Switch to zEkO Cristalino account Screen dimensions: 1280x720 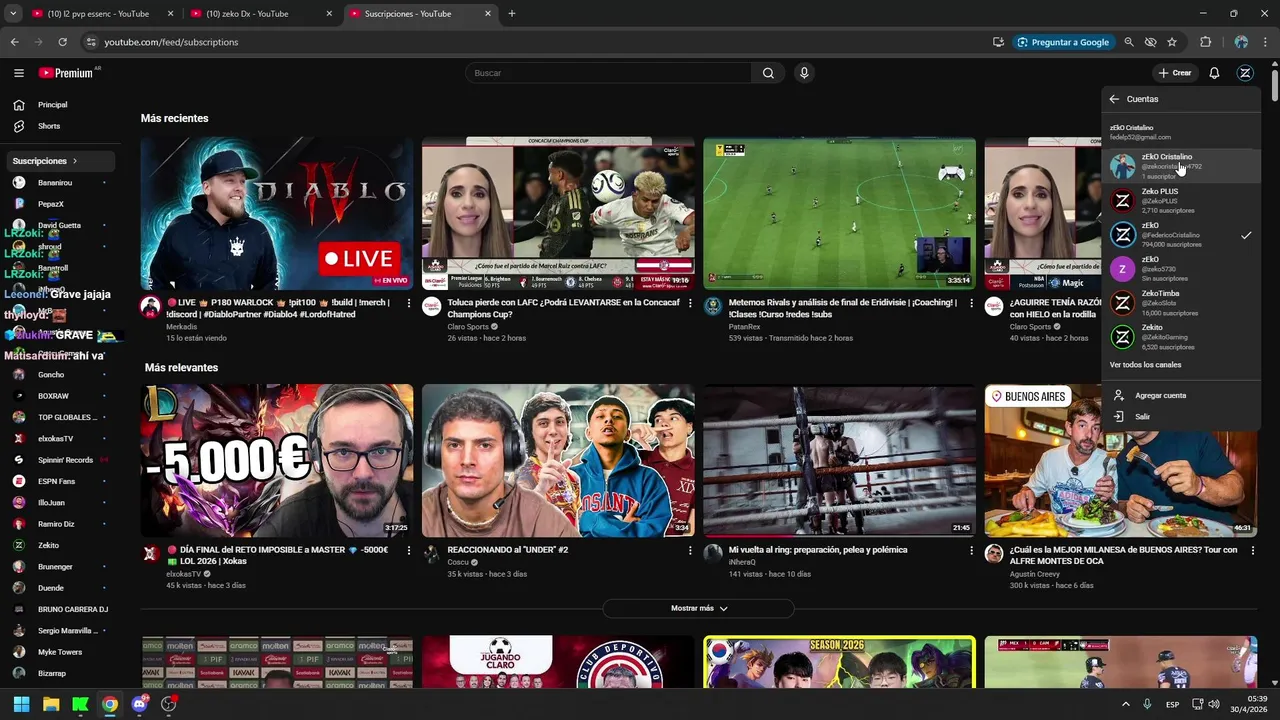coord(1180,166)
